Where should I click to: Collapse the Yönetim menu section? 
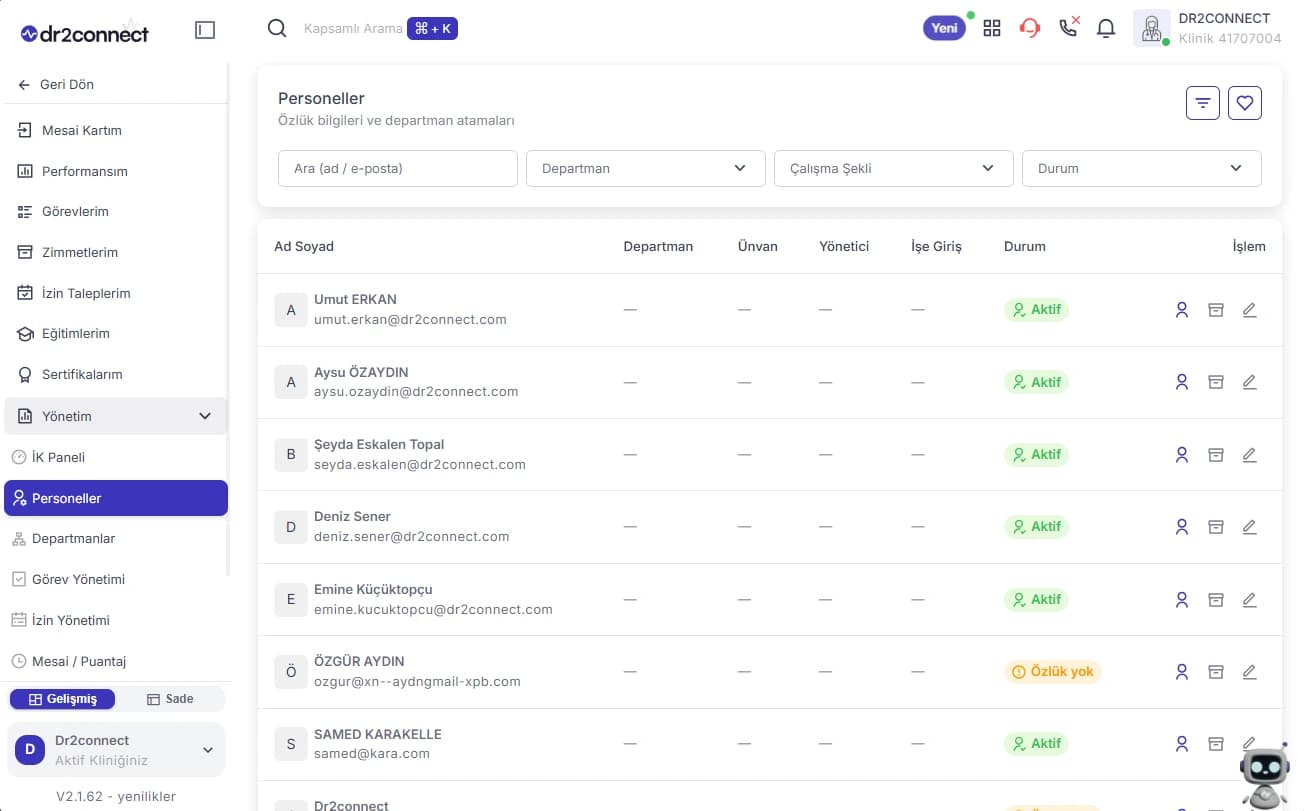click(116, 416)
